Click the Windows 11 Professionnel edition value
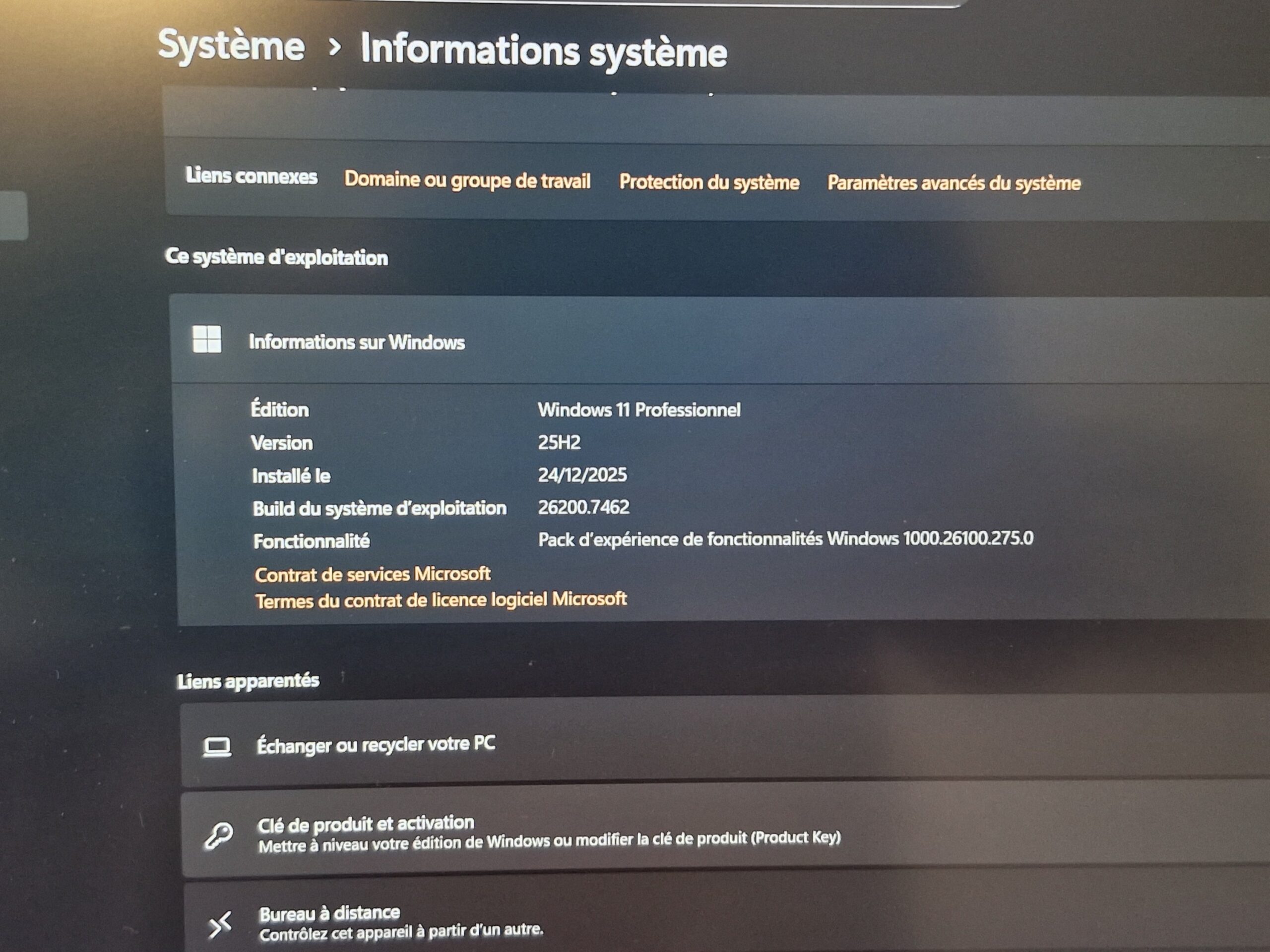1270x952 pixels. (x=638, y=410)
